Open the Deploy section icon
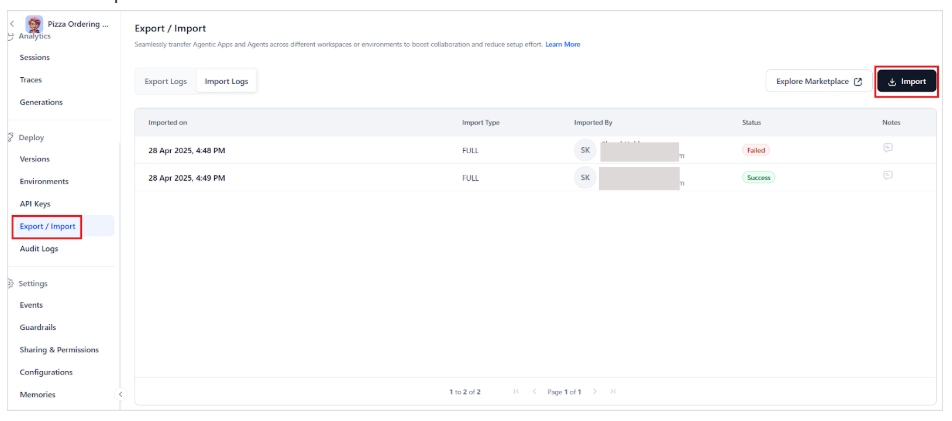The width and height of the screenshot is (952, 421). pyautogui.click(x=10, y=137)
